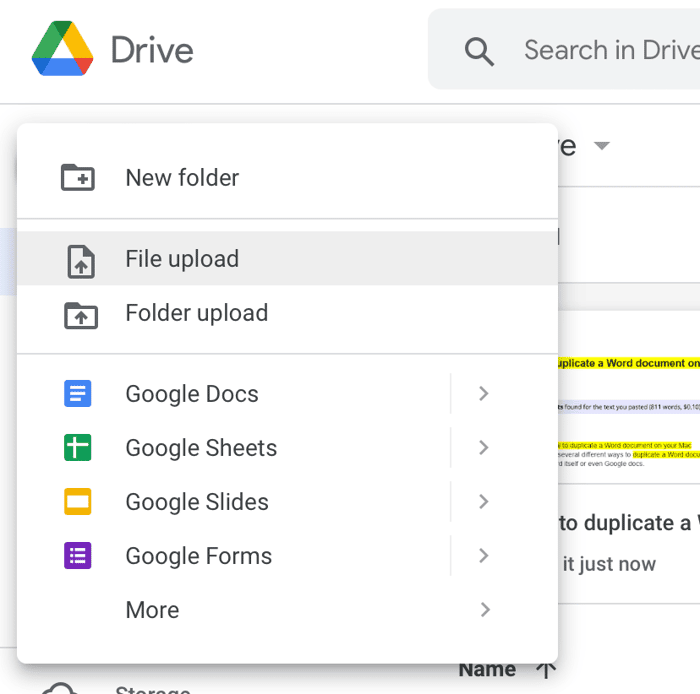The image size is (700, 694).
Task: Click the New folder icon
Action: click(x=78, y=178)
